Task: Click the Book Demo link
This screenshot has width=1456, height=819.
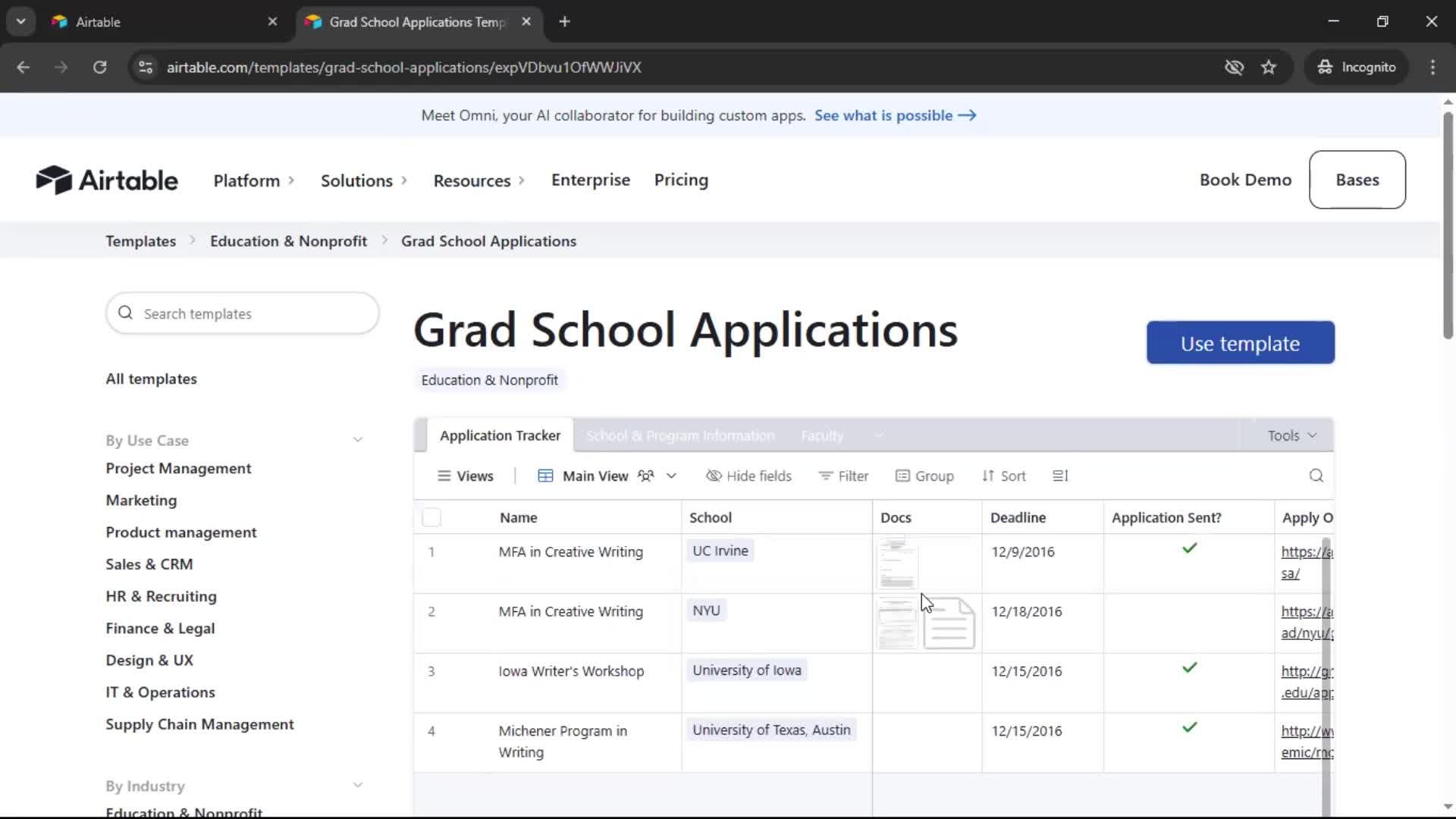Action: pos(1245,180)
